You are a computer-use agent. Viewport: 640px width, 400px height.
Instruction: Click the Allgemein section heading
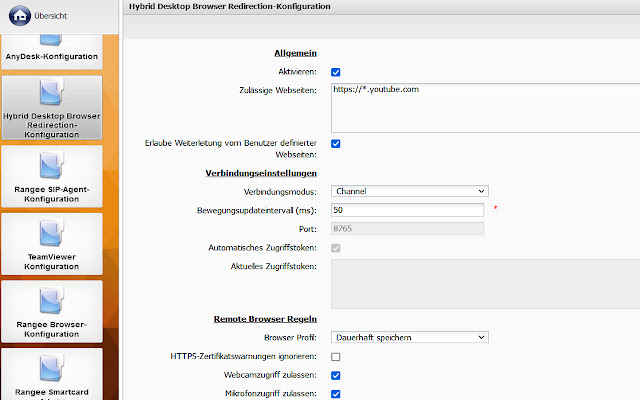coord(296,53)
